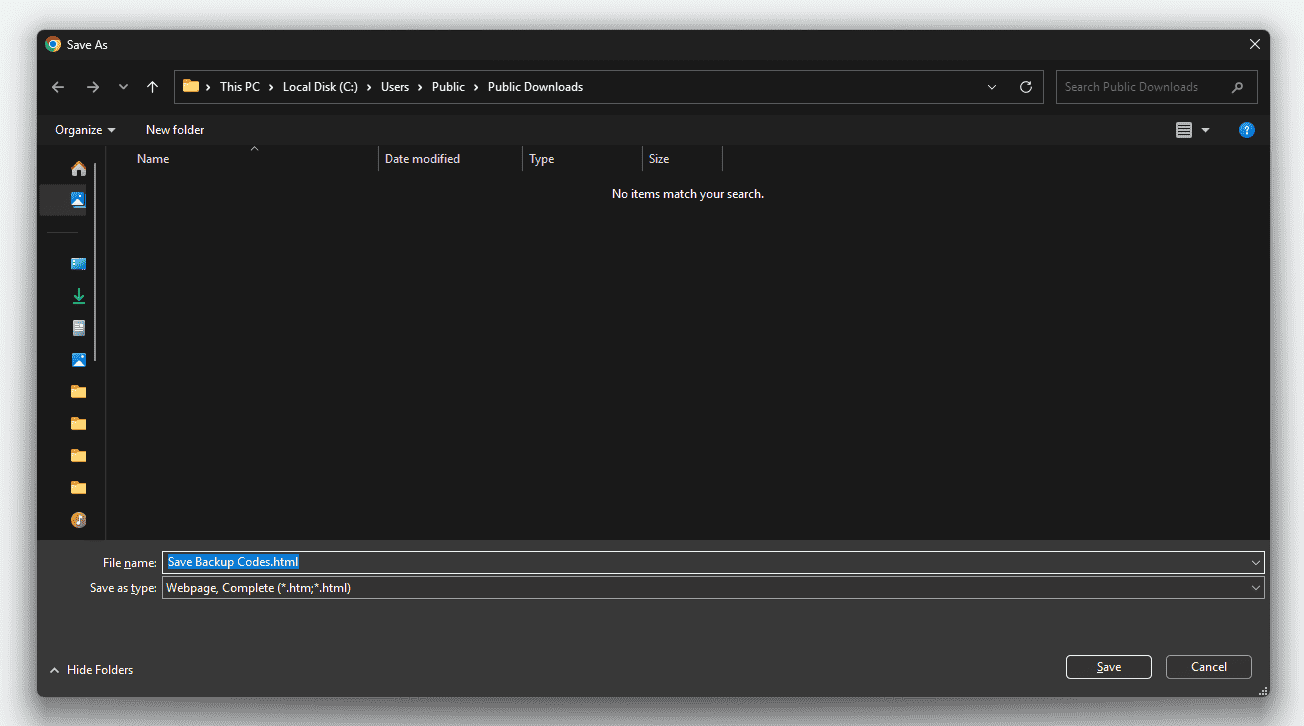Go forward using the right arrow

(93, 87)
